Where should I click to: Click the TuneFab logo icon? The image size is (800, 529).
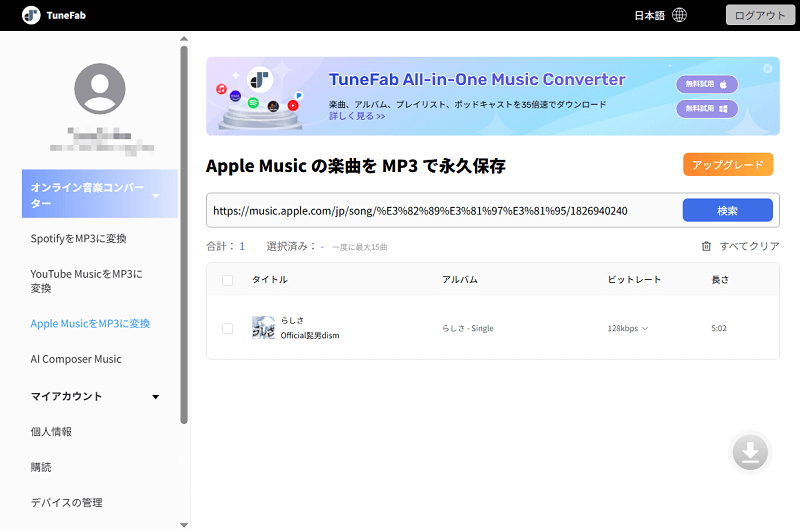(x=31, y=15)
